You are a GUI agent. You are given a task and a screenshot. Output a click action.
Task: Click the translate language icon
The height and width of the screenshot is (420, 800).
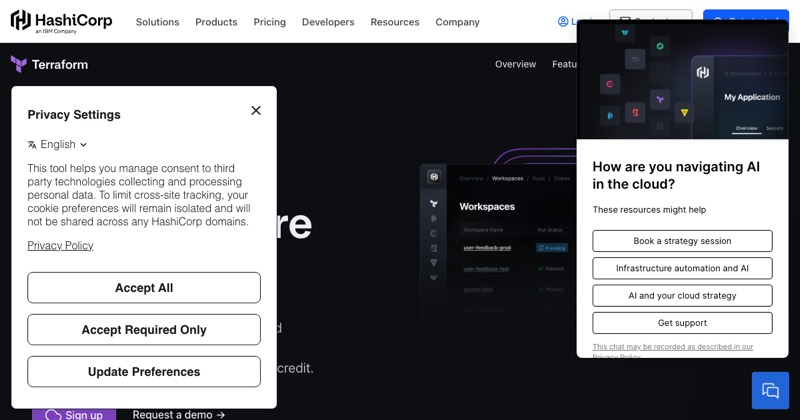point(32,145)
